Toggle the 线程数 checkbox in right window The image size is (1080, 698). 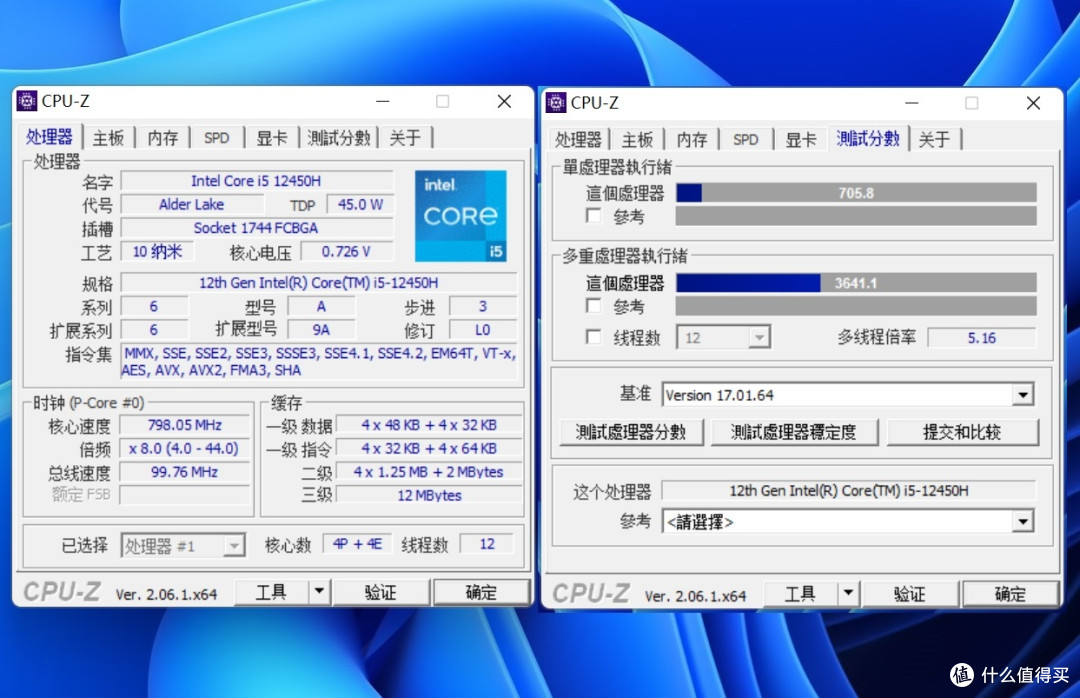click(593, 337)
